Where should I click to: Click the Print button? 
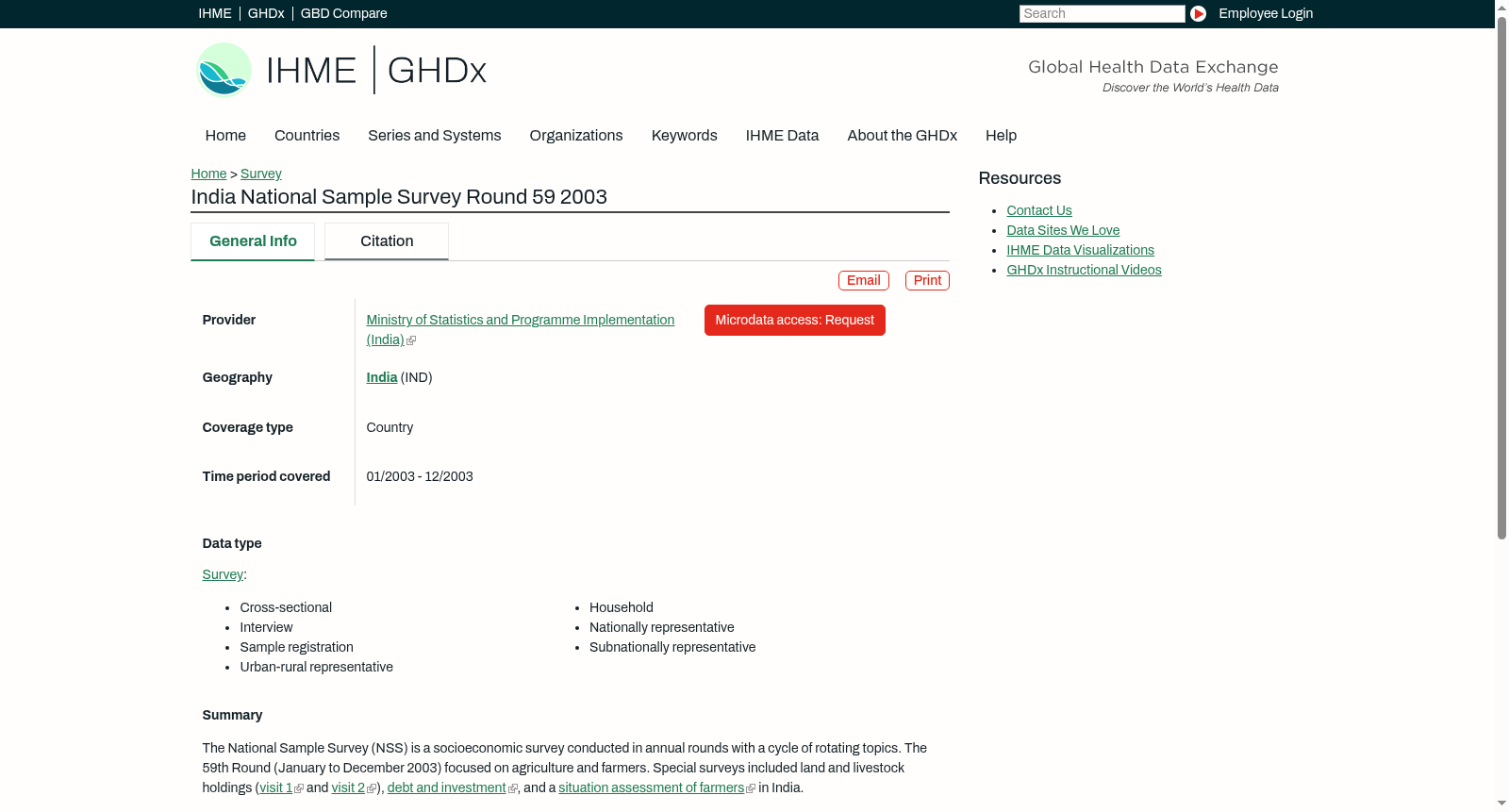[927, 280]
